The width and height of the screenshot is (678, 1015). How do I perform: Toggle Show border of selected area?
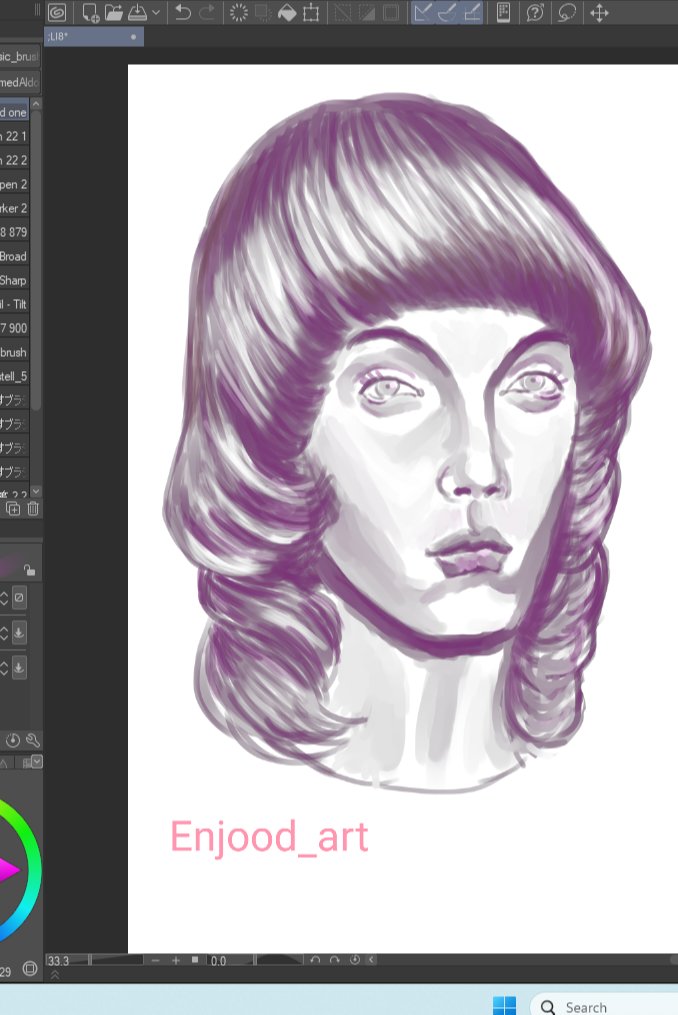click(x=390, y=12)
